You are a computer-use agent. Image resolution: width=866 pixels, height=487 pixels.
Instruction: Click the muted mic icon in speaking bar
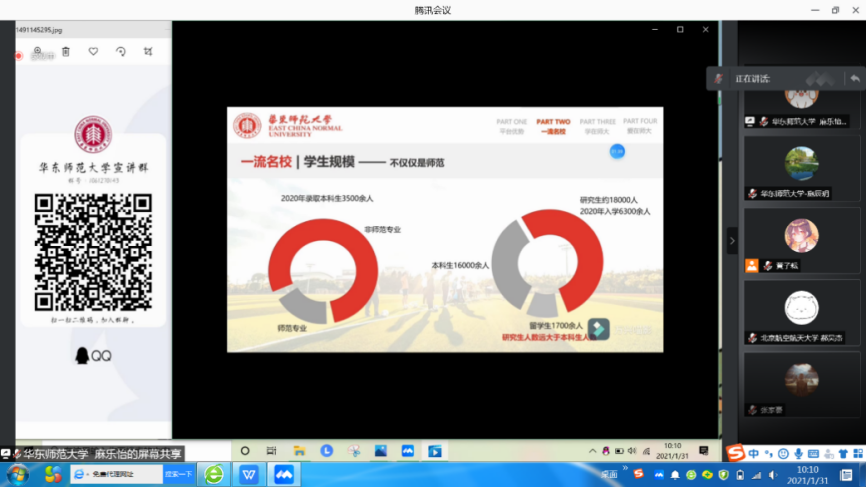[x=719, y=78]
